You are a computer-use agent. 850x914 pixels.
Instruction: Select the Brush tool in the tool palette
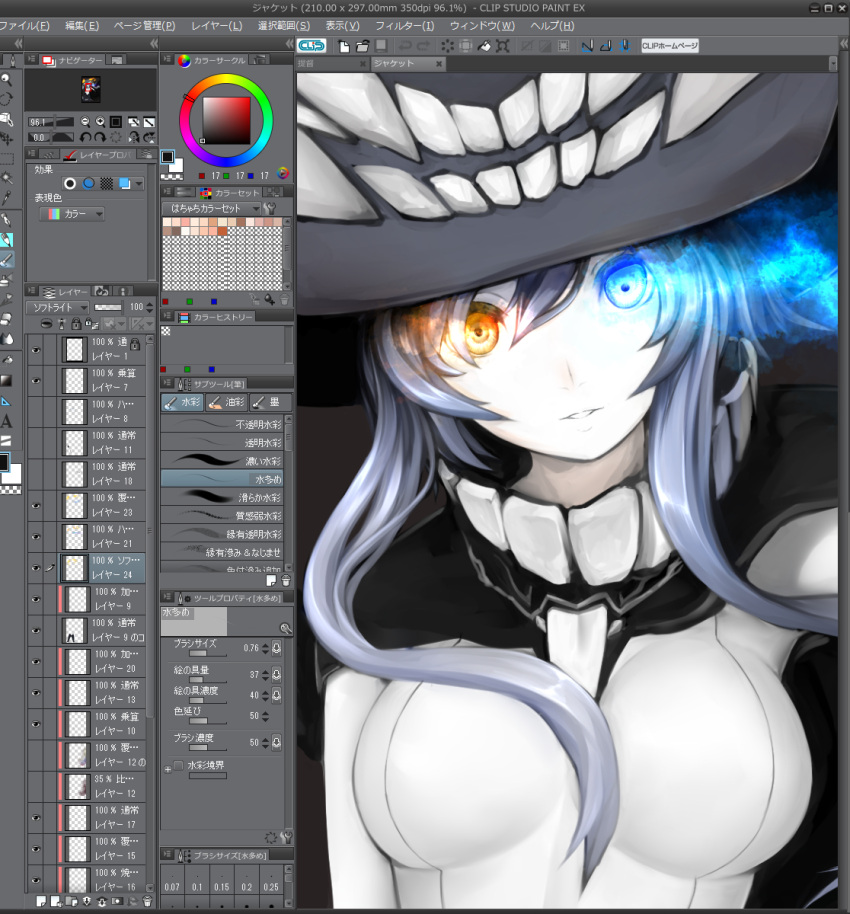click(6, 259)
